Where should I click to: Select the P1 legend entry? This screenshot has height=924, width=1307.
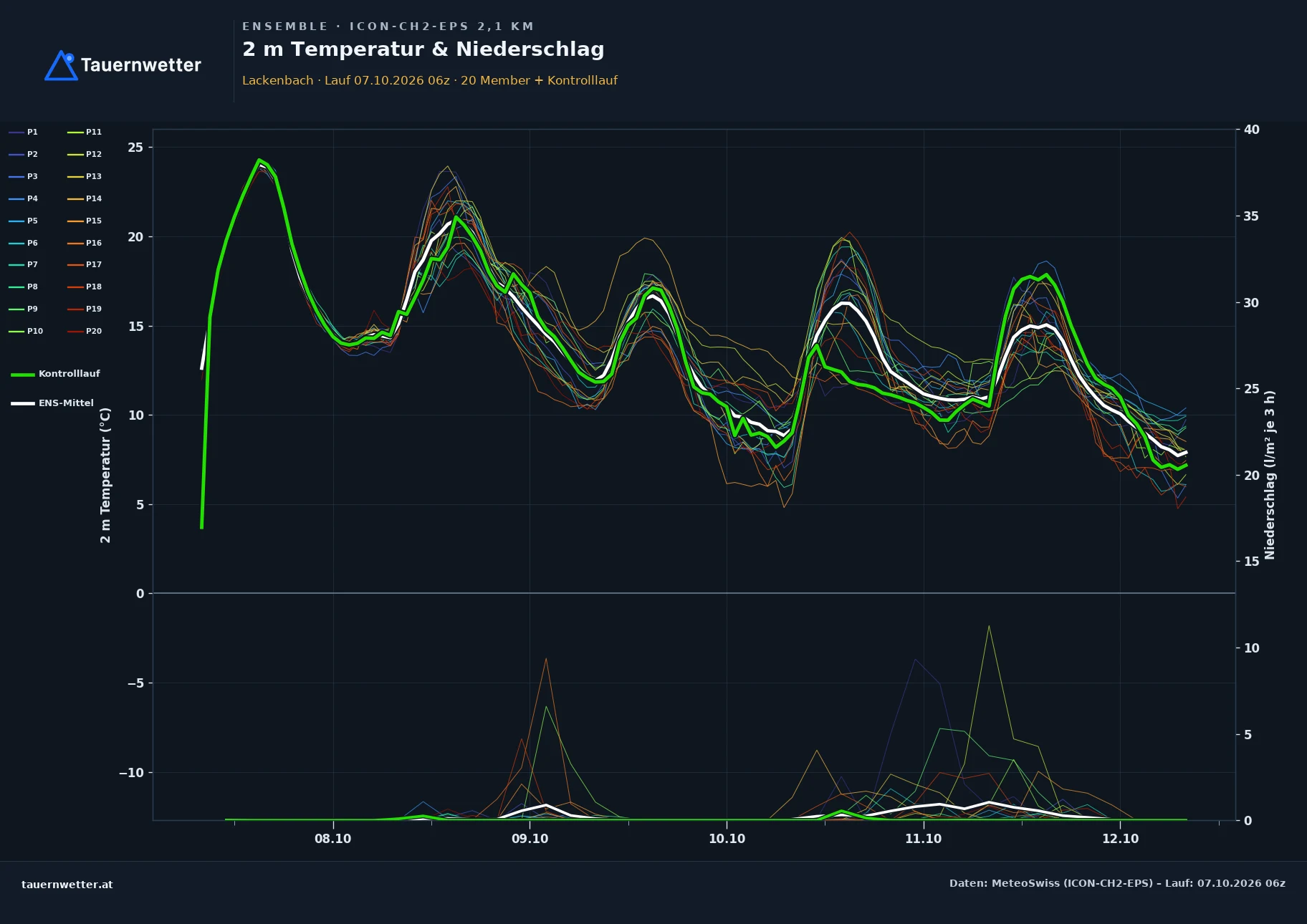pyautogui.click(x=24, y=132)
